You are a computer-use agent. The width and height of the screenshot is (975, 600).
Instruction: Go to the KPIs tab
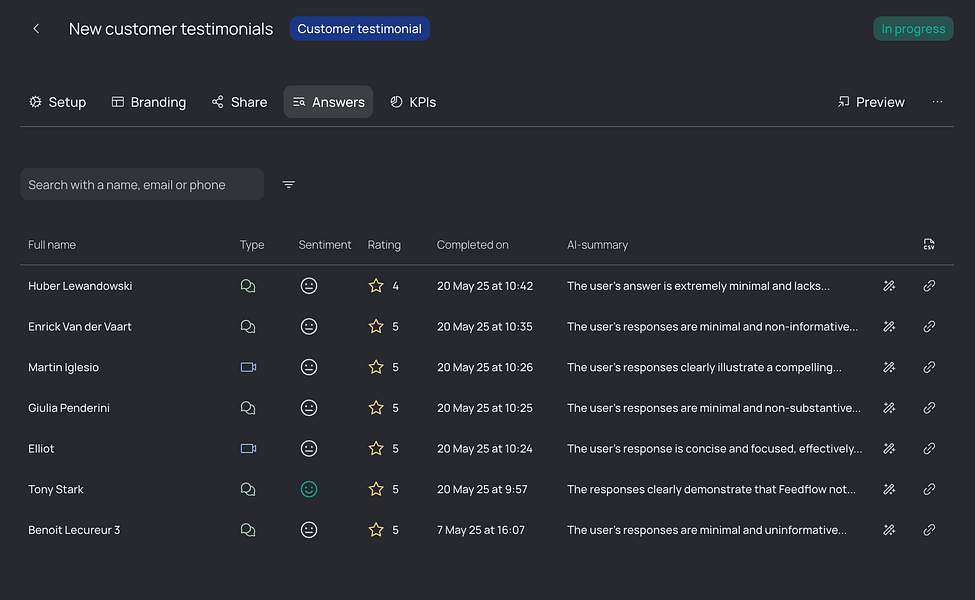coord(413,102)
